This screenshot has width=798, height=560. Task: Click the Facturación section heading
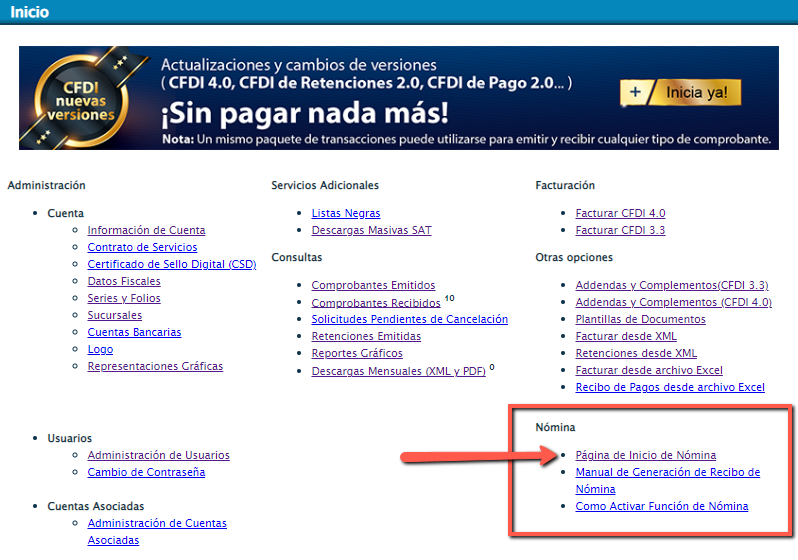pyautogui.click(x=565, y=185)
